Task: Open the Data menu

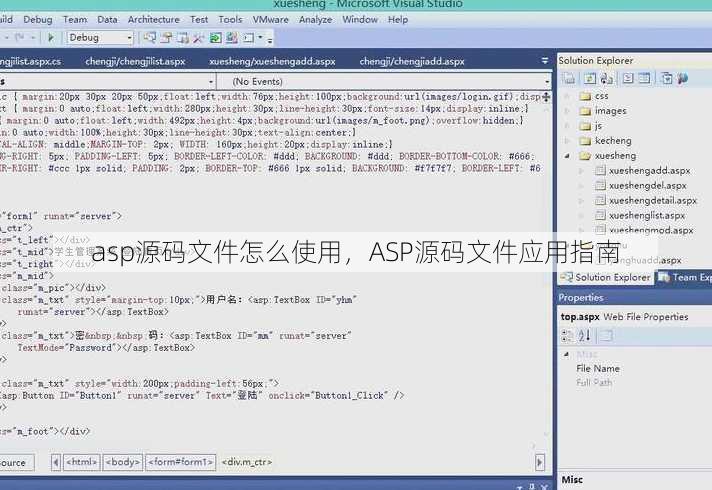Action: 107,20
